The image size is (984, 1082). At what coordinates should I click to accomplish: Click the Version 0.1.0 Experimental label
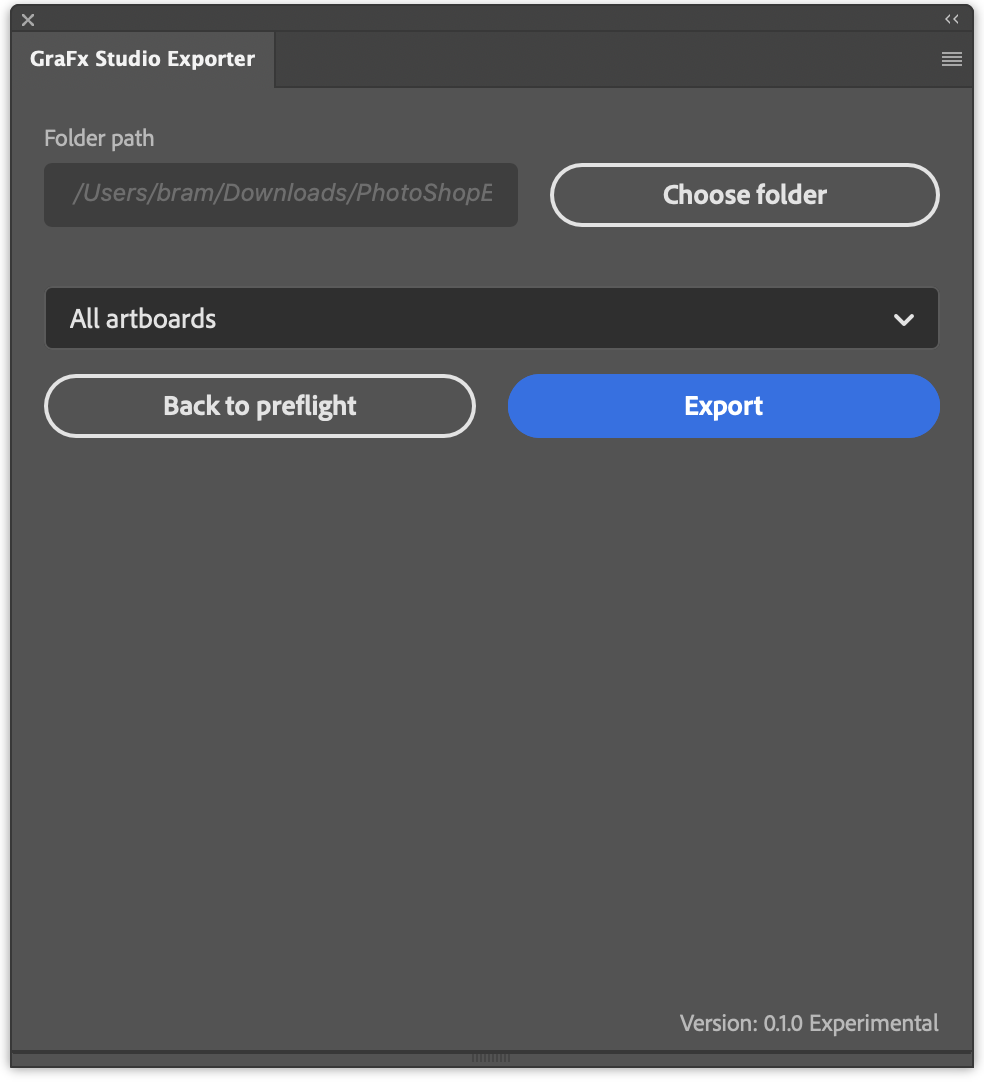(x=808, y=1023)
